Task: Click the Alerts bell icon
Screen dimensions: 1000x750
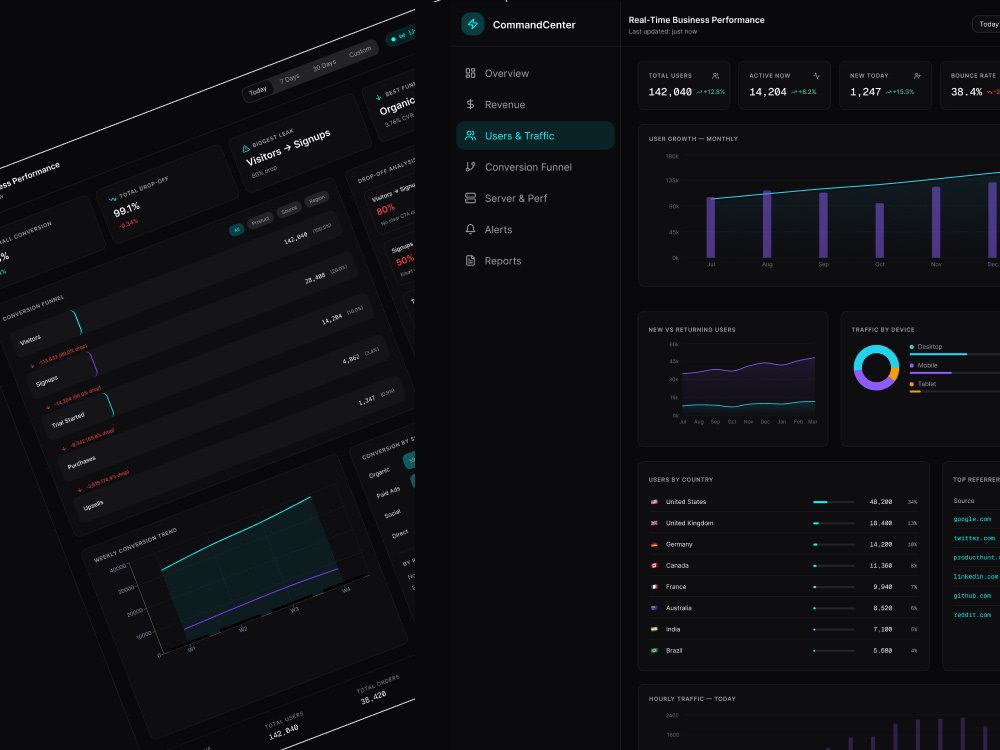Action: [x=470, y=230]
